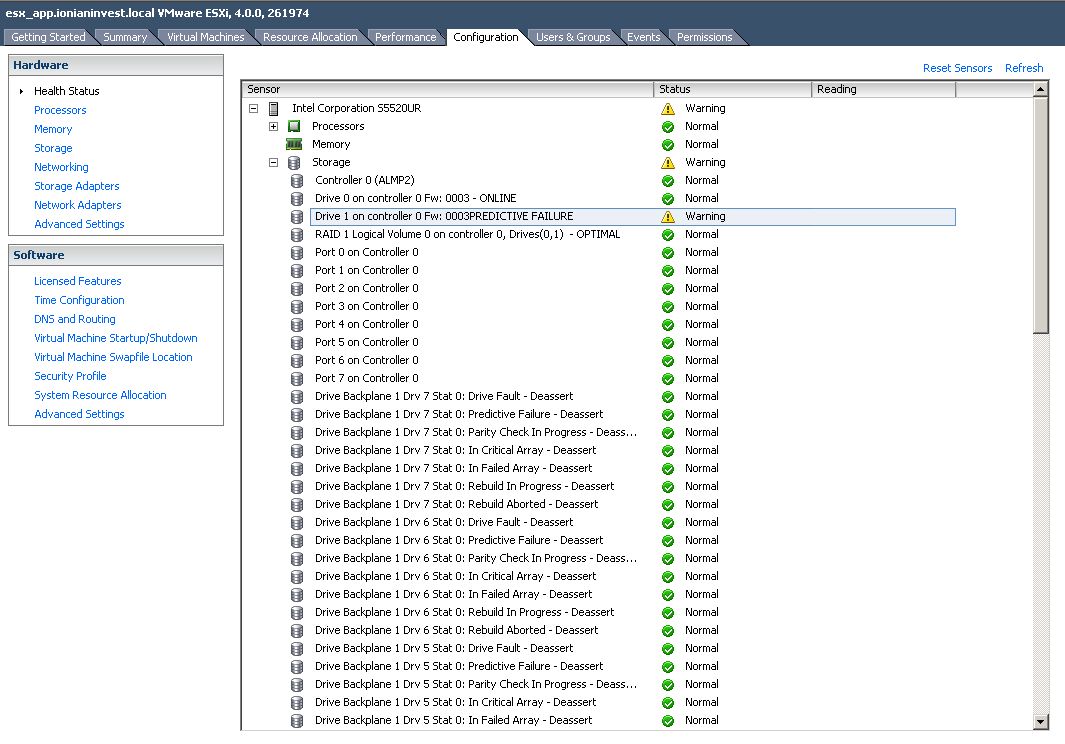
Task: Click the green check icon for Port 5 on Controller 0
Action: [x=668, y=343]
